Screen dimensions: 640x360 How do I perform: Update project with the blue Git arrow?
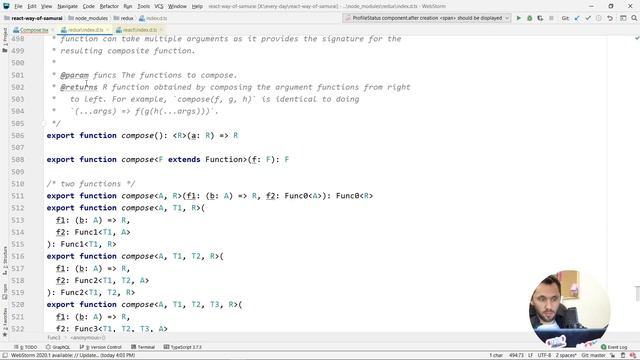point(577,18)
